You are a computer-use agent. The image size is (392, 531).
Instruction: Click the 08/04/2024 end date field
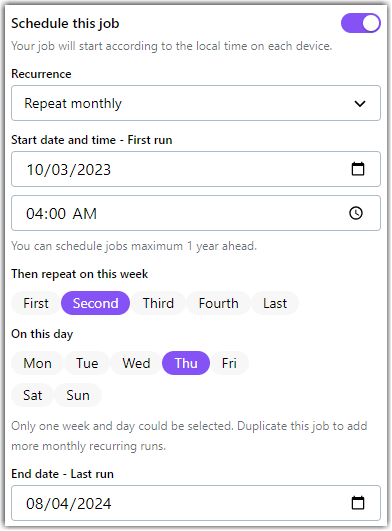point(196,503)
